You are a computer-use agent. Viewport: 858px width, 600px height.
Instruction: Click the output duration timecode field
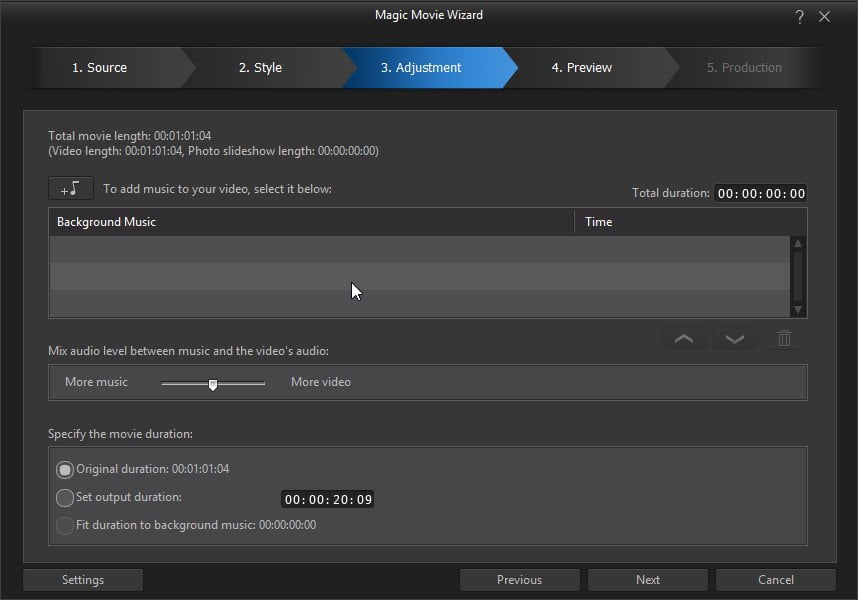click(x=328, y=499)
